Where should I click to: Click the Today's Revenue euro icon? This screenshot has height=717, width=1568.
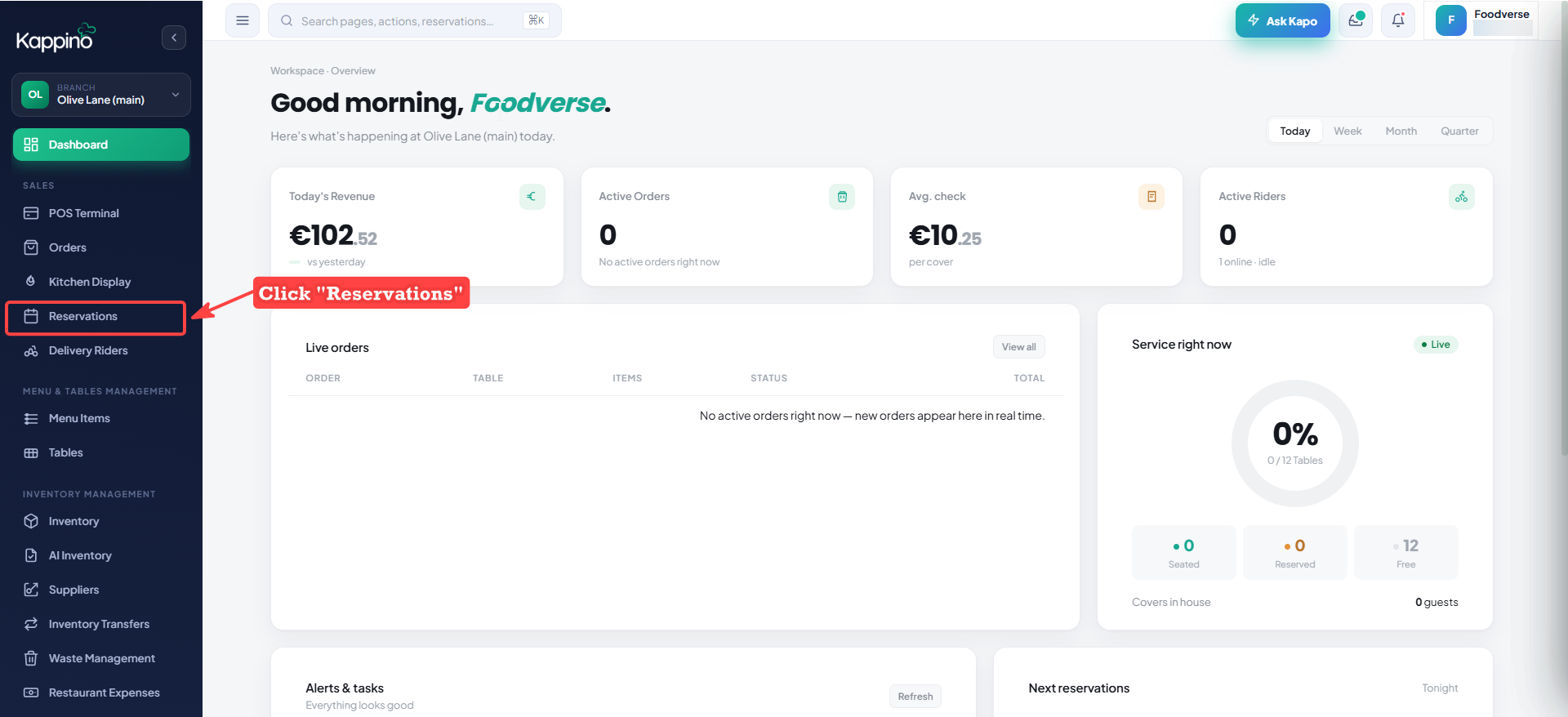click(x=532, y=197)
